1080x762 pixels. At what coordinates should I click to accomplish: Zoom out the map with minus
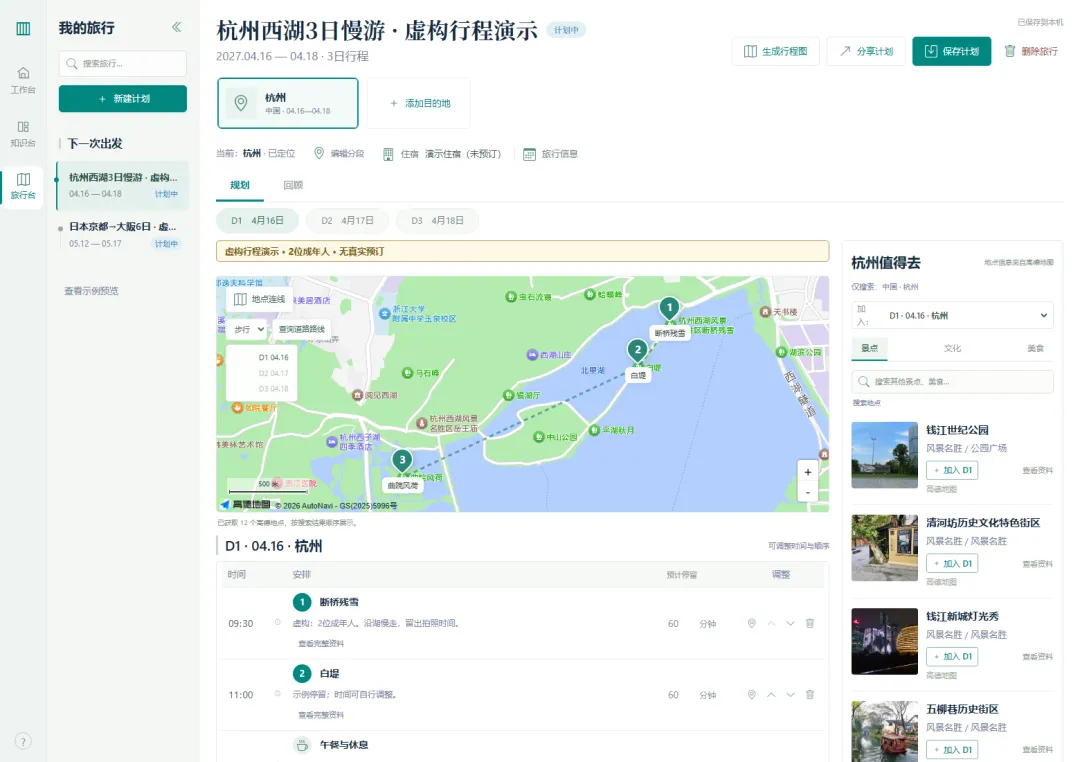coord(807,493)
